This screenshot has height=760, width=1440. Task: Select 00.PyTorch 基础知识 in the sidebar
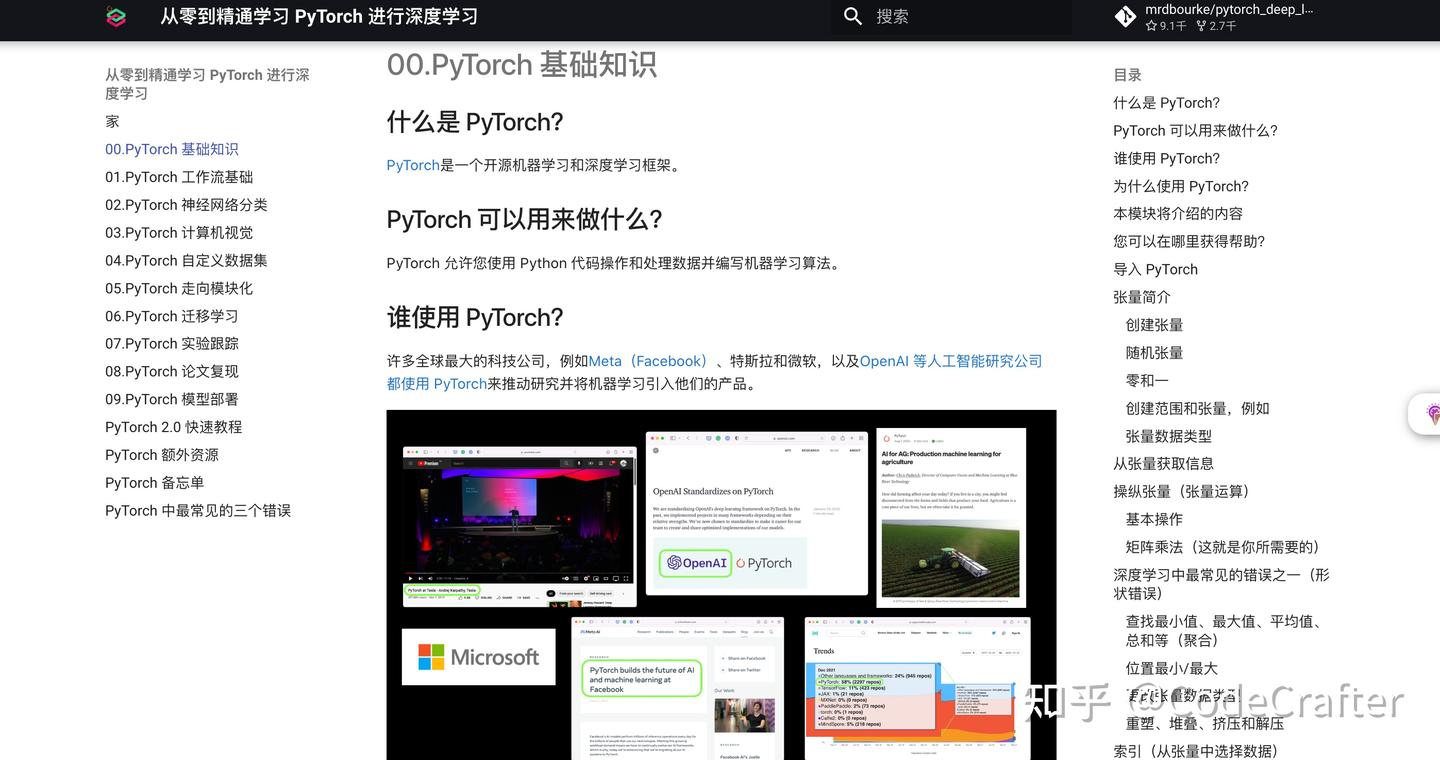tap(172, 148)
